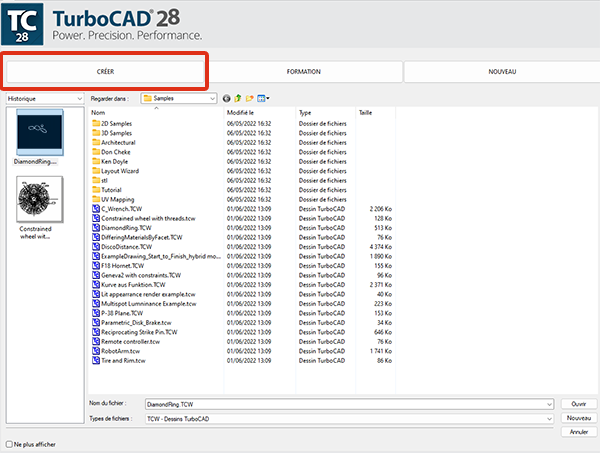Click the 2 206 Ko size of C_Wrench.TCW

pyautogui.click(x=381, y=209)
